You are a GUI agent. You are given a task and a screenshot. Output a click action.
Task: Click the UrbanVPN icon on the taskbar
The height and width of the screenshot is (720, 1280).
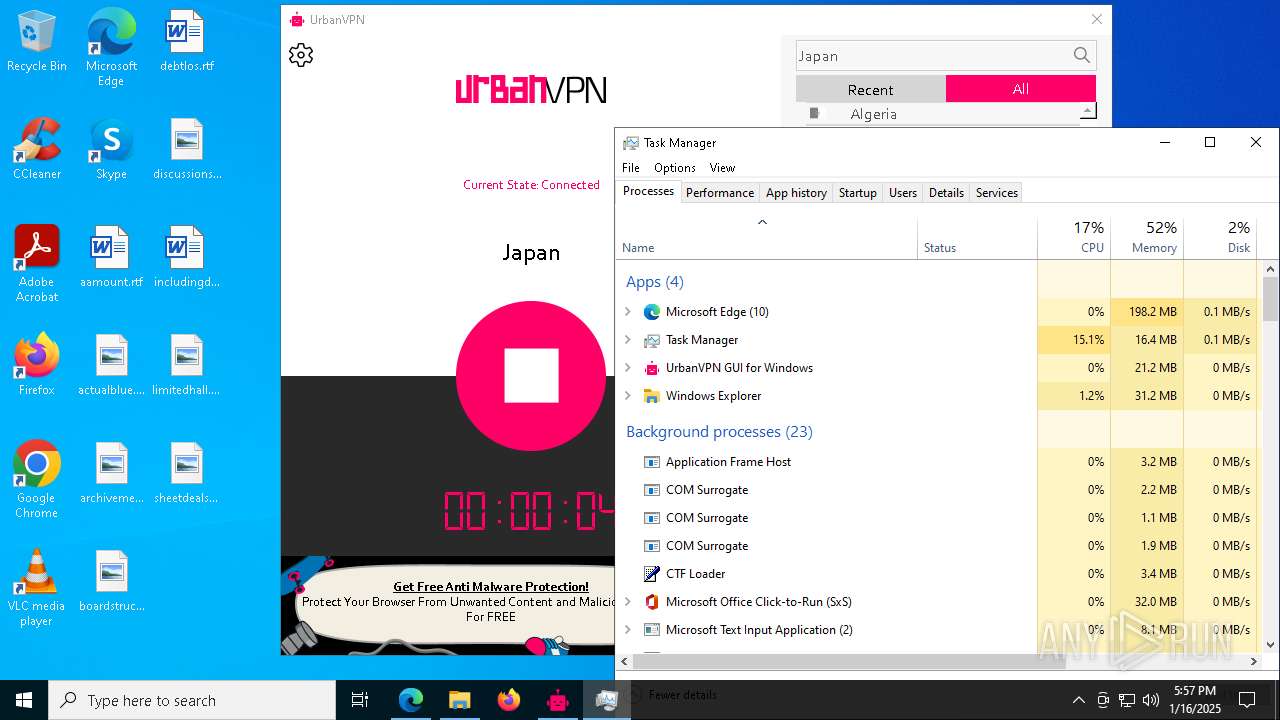[557, 700]
